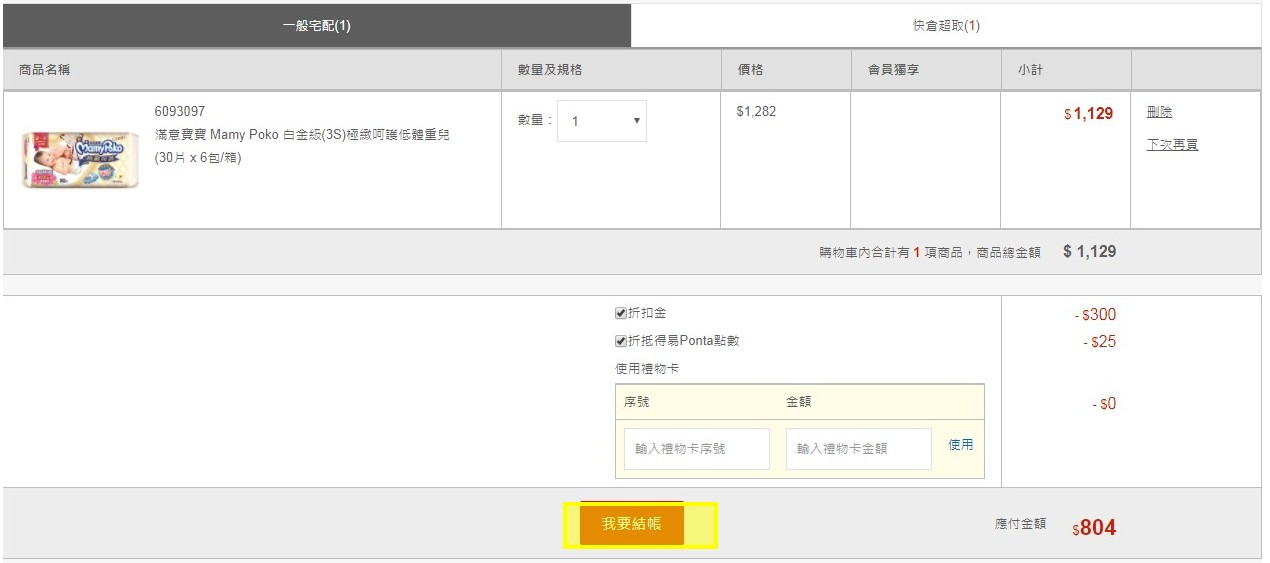Click the 刪除 link for the Mamy Poko item
1270x563 pixels.
[x=1159, y=112]
